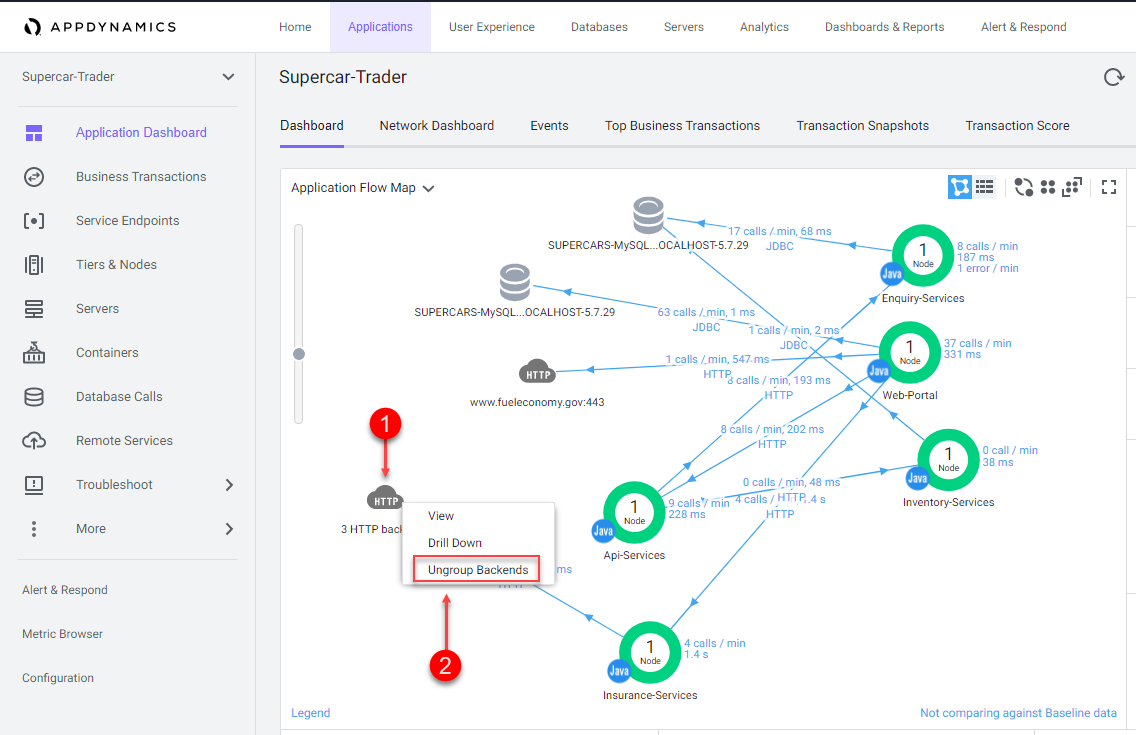Click the flow map zoom slider handle
The height and width of the screenshot is (735, 1136).
point(298,354)
